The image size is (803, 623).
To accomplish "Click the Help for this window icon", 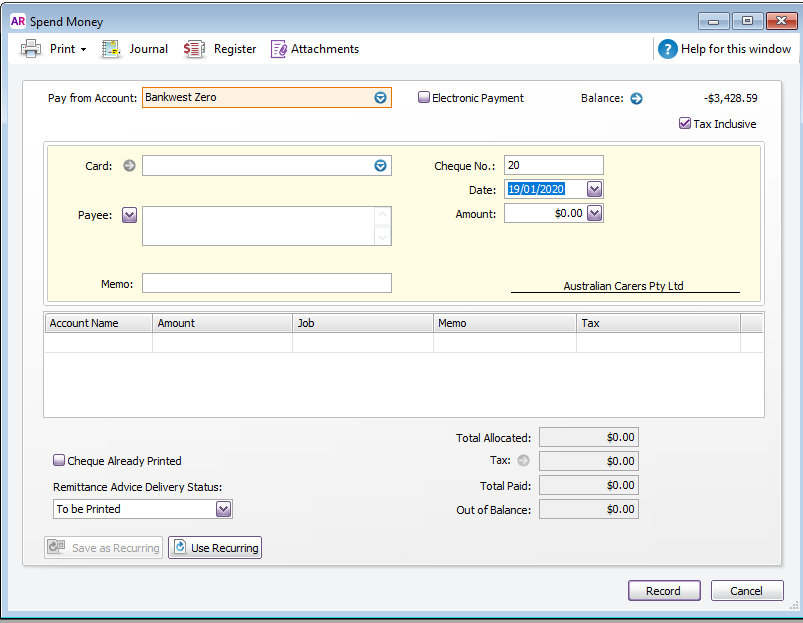I will pyautogui.click(x=668, y=49).
